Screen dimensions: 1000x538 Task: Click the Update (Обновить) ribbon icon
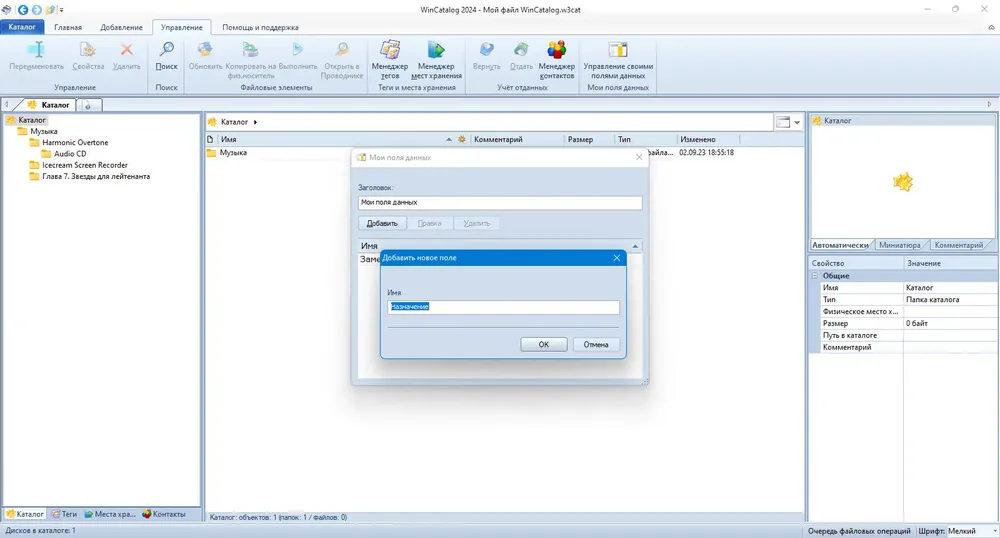coord(205,50)
